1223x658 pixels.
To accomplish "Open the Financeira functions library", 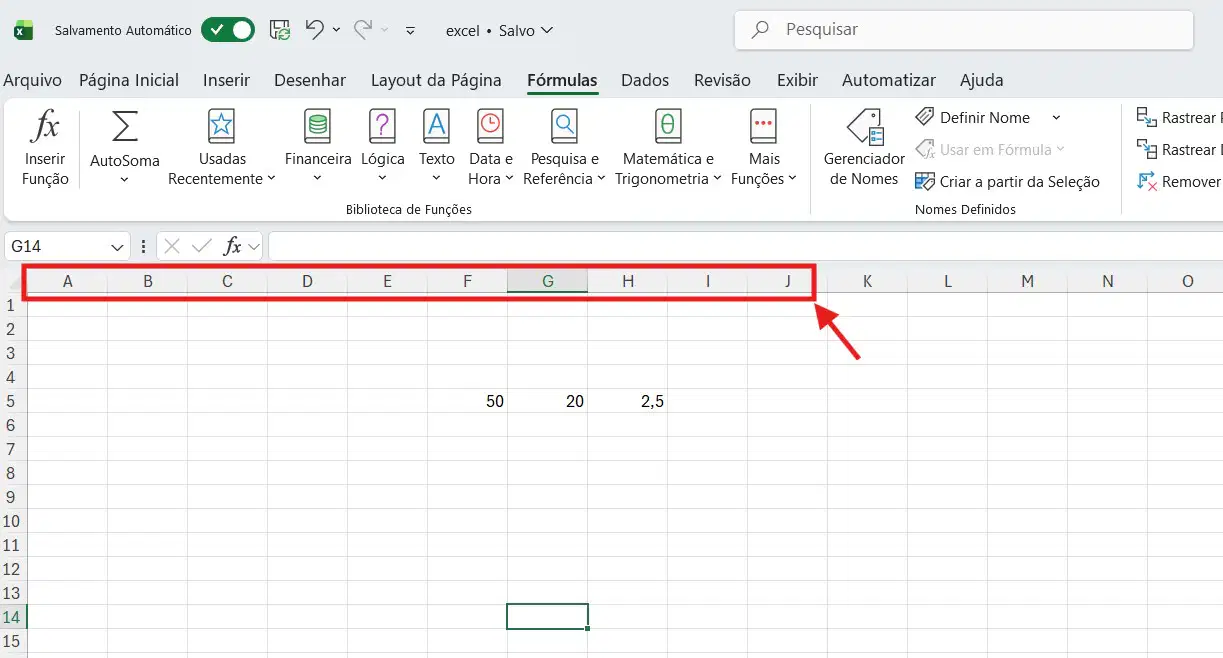I will point(318,148).
